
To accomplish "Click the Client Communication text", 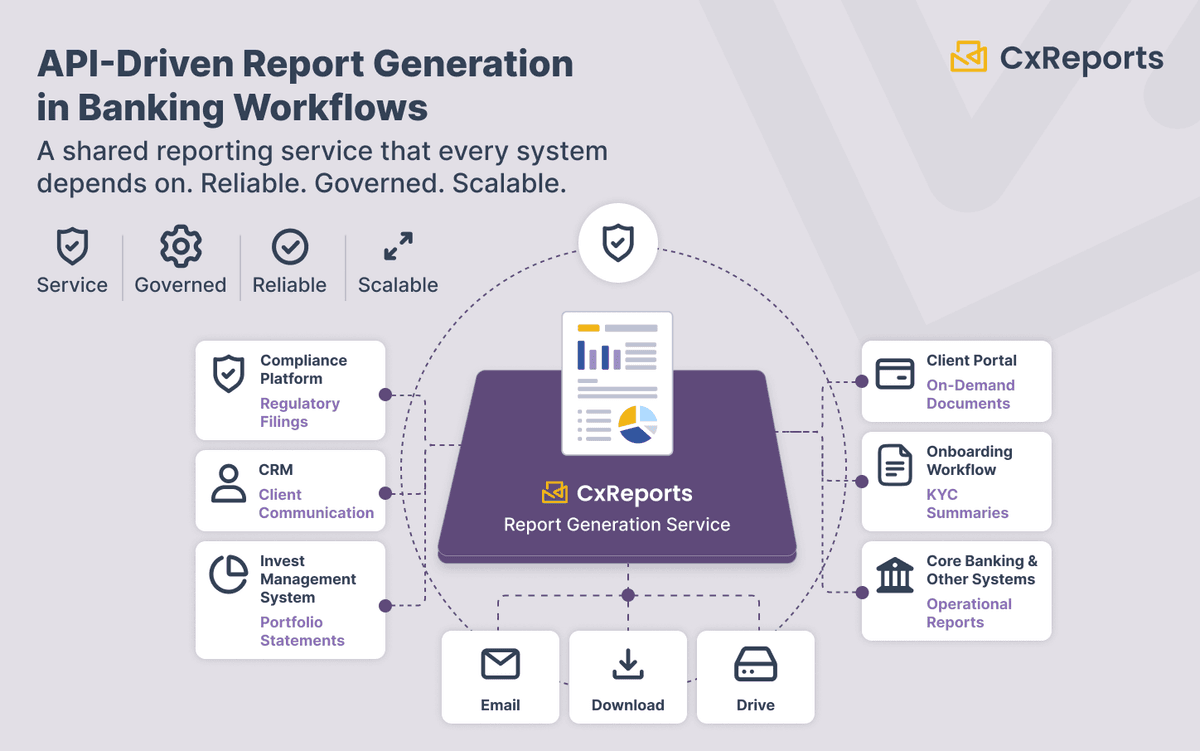I will (316, 503).
